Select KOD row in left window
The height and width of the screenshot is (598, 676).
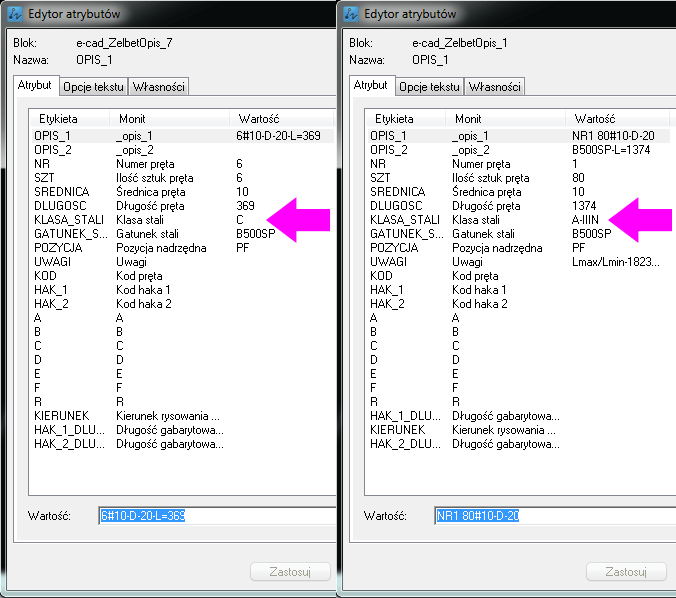[182, 276]
